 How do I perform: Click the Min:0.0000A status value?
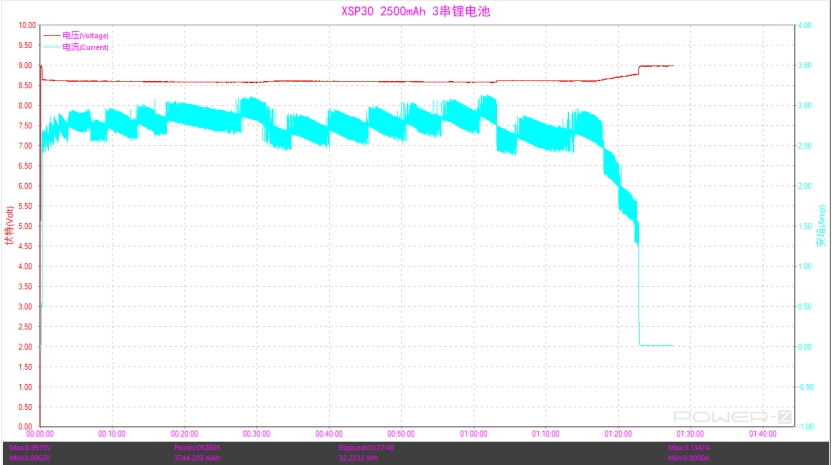point(689,458)
